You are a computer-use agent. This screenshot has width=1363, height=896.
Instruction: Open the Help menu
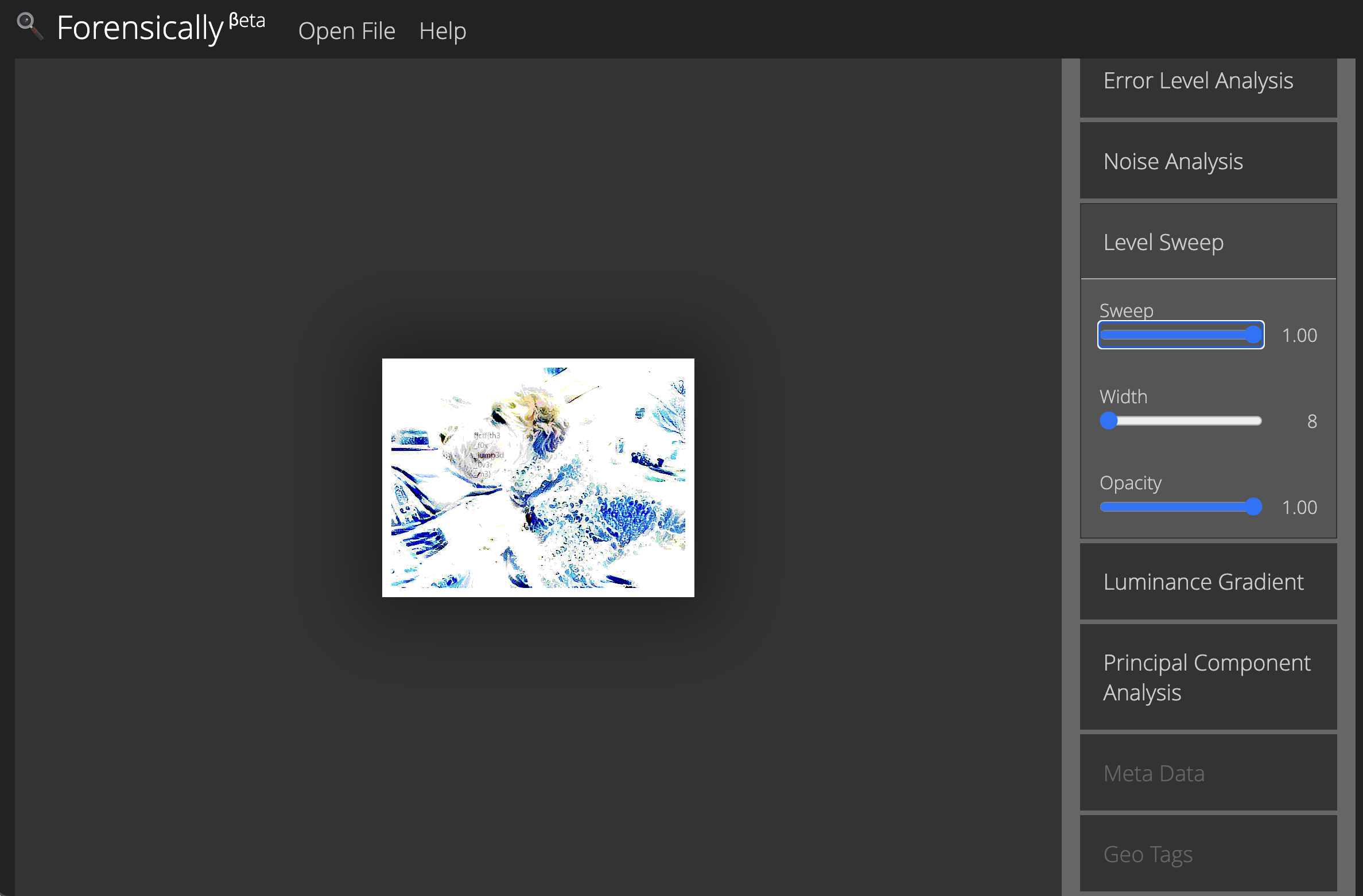442,31
